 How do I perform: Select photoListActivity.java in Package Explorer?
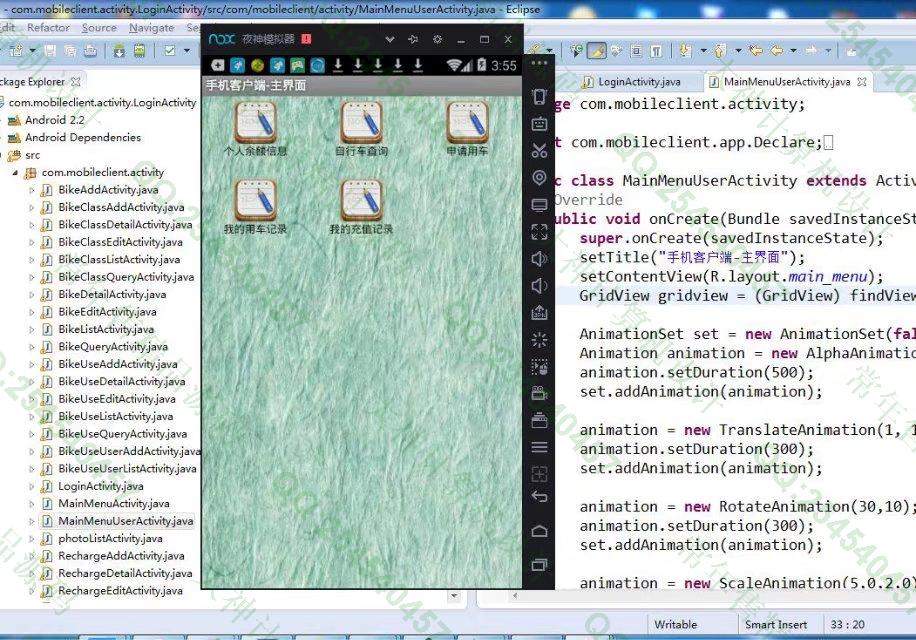point(110,538)
